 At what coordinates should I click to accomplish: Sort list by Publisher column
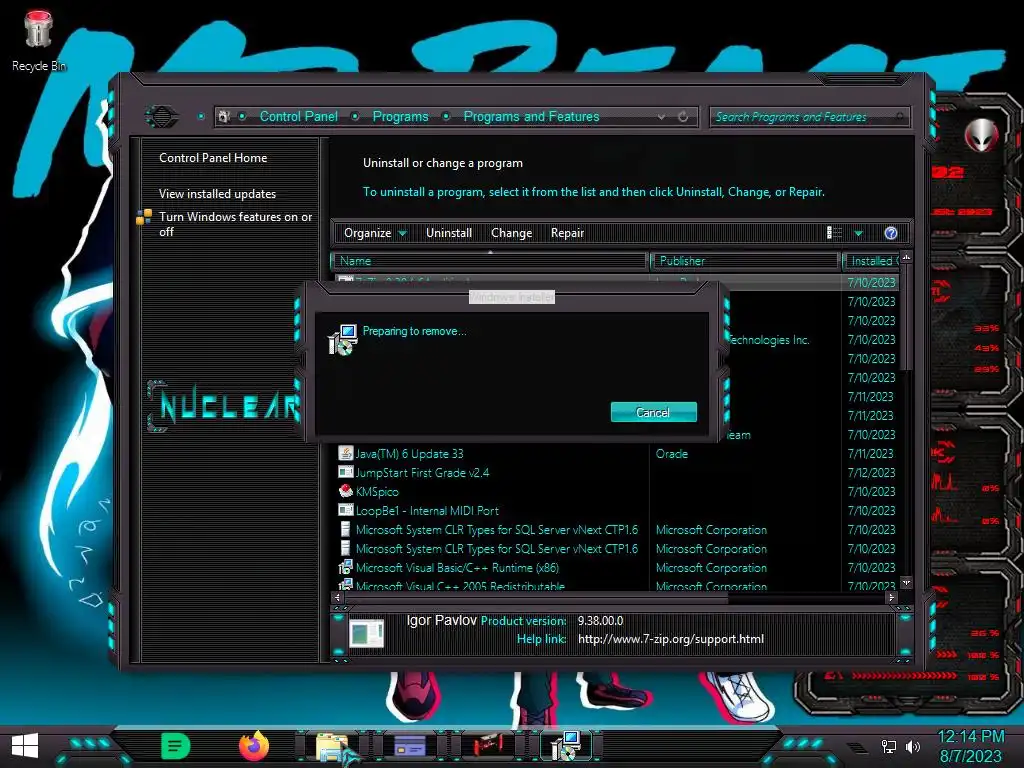pos(745,261)
